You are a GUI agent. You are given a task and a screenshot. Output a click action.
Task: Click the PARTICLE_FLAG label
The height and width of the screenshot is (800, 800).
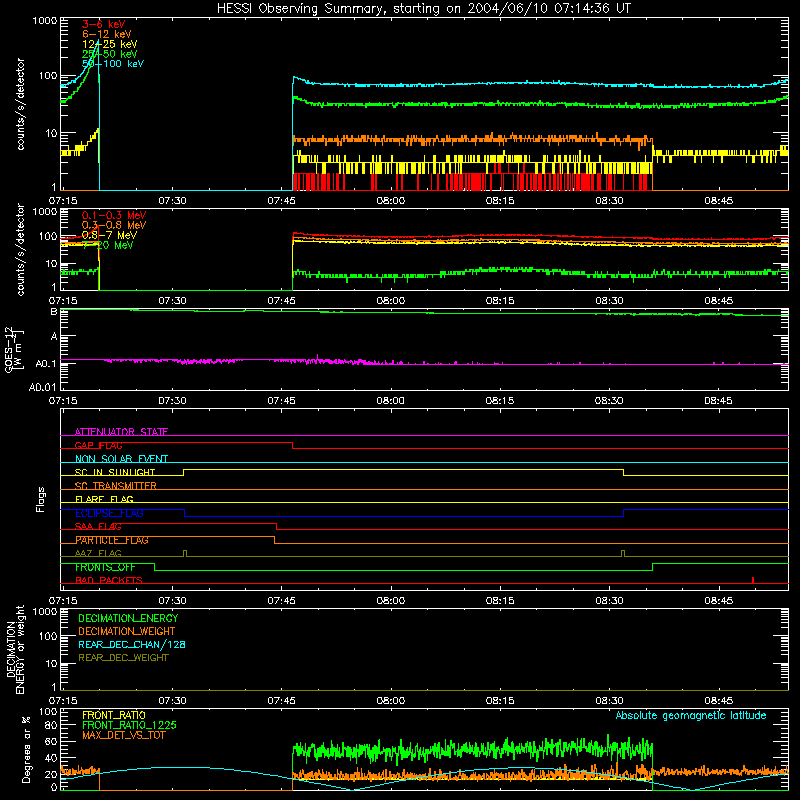(112, 540)
